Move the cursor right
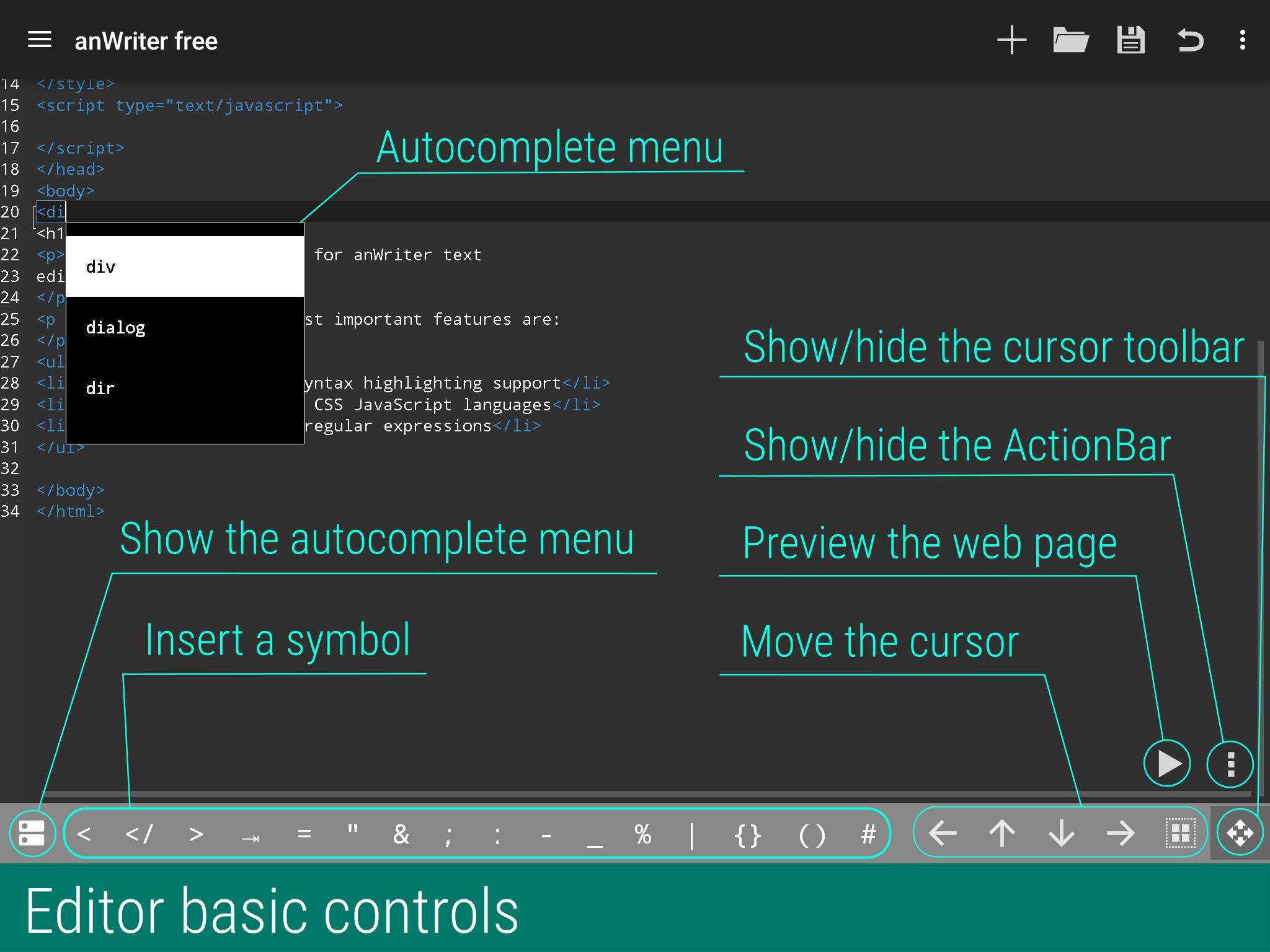Image resolution: width=1270 pixels, height=952 pixels. tap(1121, 833)
